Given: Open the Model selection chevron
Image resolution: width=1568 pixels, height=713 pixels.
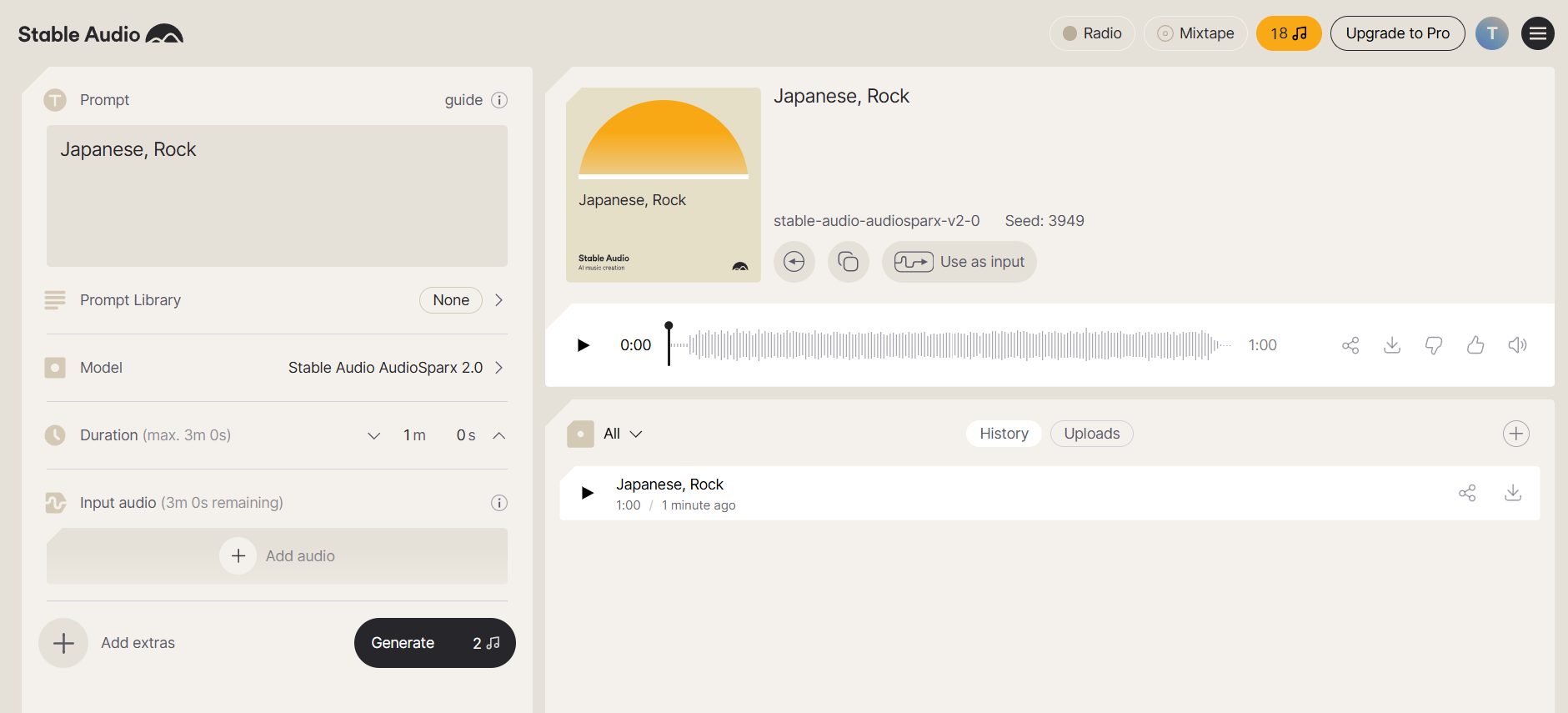Looking at the screenshot, I should [498, 368].
